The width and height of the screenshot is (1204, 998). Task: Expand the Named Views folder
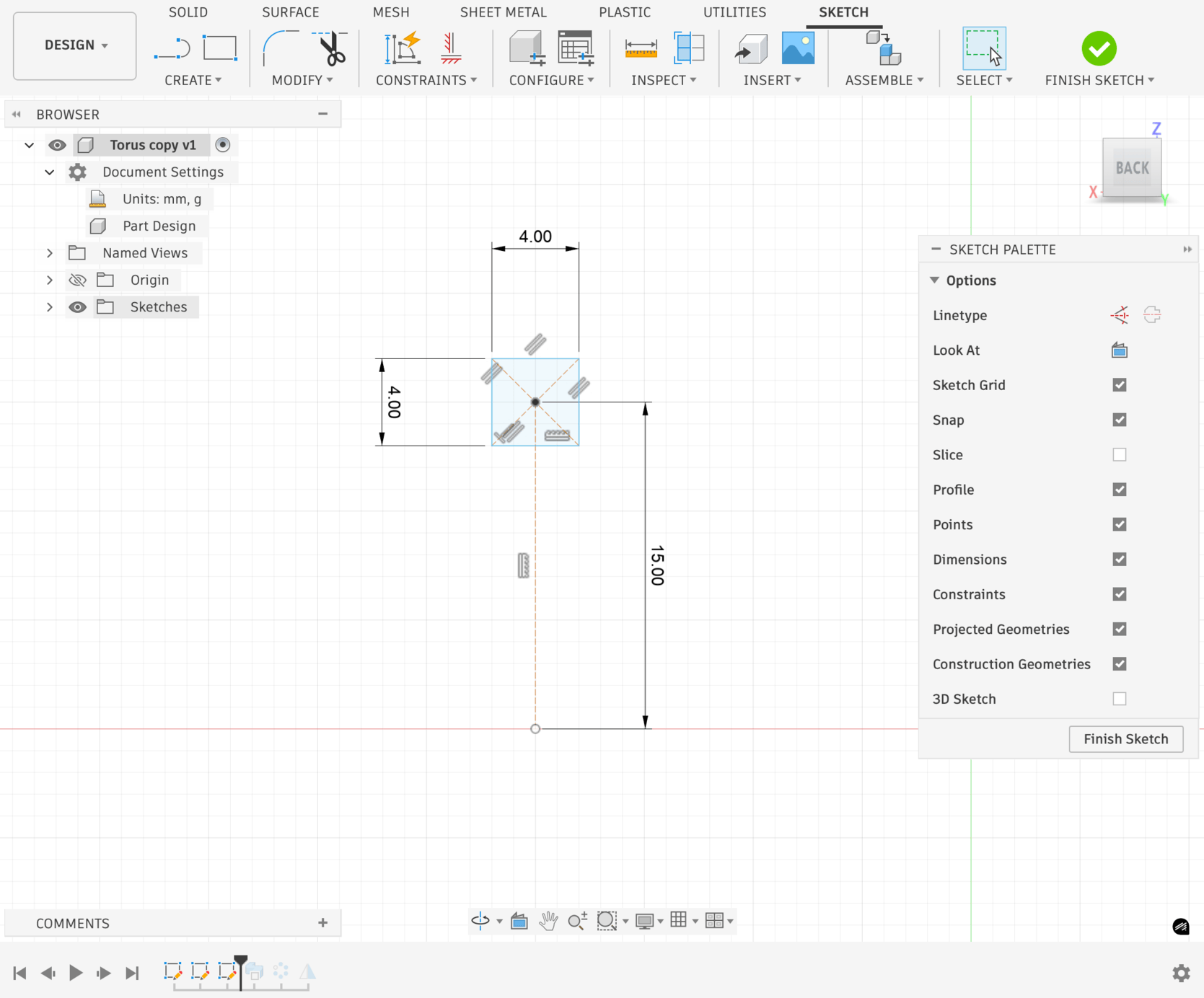tap(49, 253)
